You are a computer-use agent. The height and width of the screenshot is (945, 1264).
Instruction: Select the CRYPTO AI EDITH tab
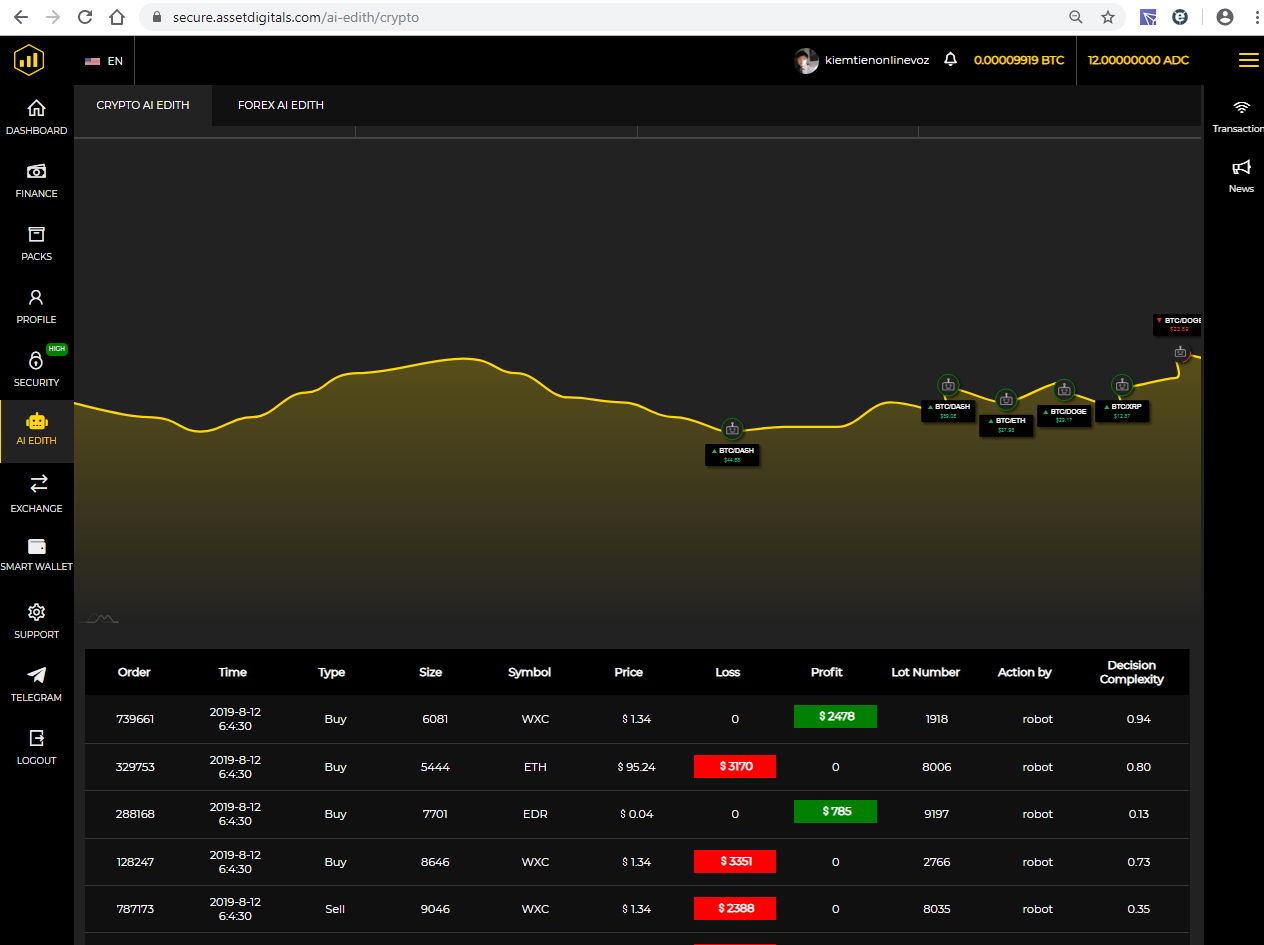click(142, 105)
